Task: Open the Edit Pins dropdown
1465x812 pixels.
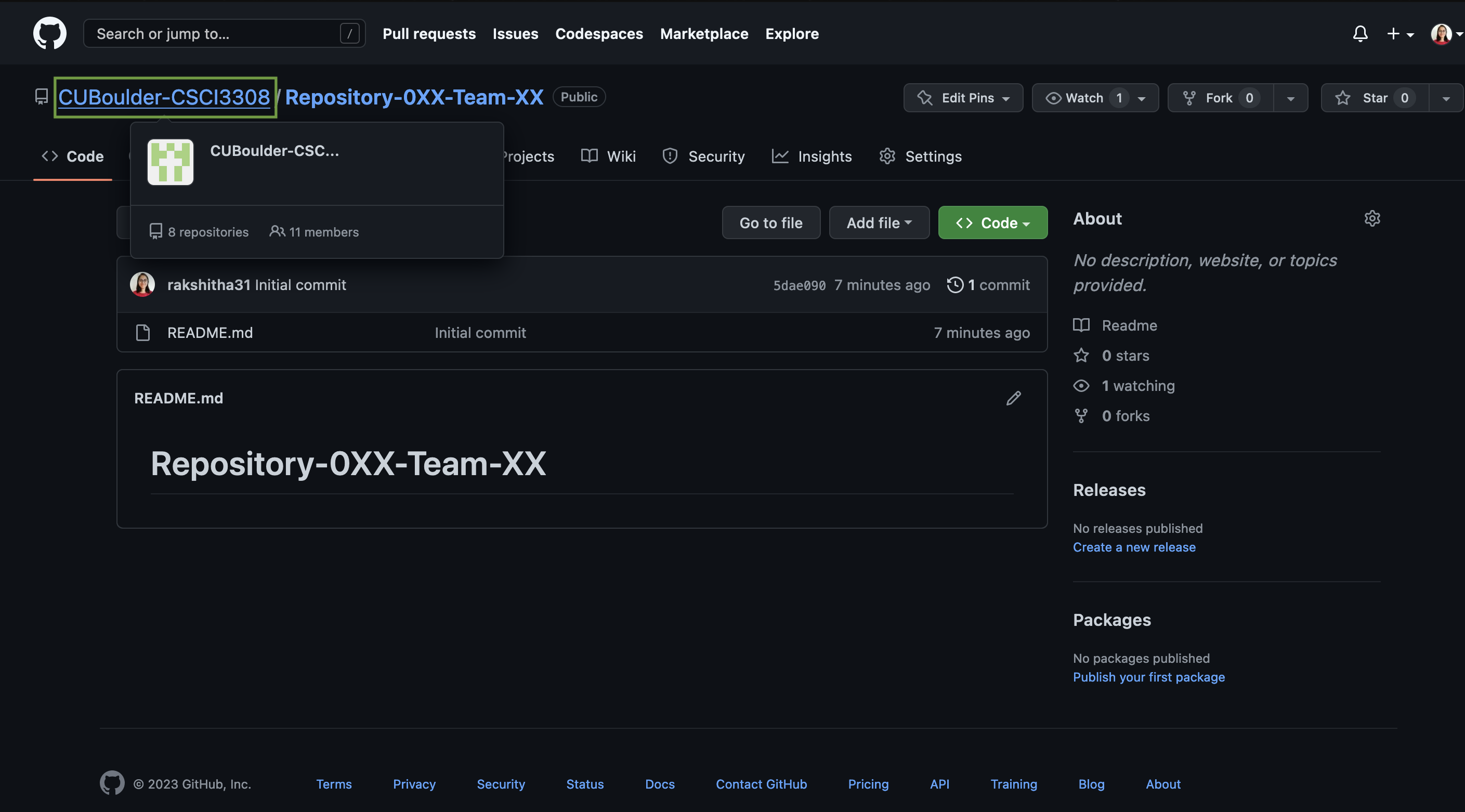Action: tap(963, 98)
